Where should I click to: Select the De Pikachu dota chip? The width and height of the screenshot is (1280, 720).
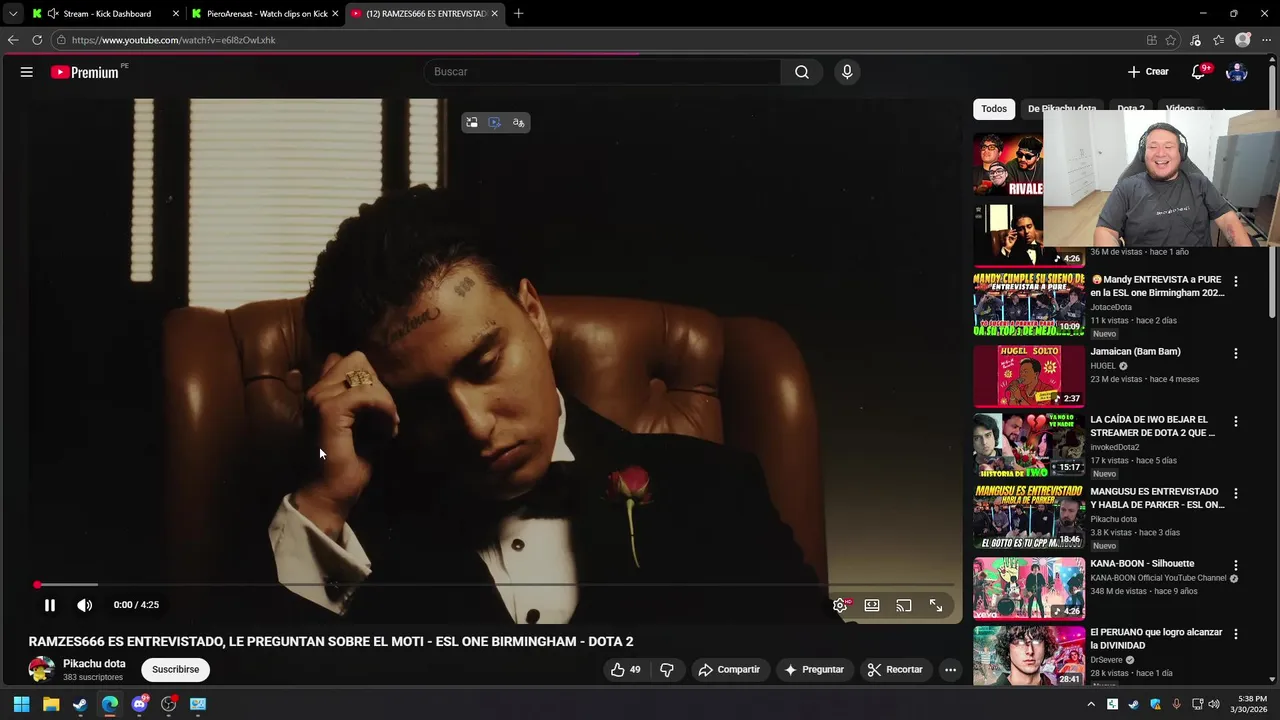pos(1061,109)
